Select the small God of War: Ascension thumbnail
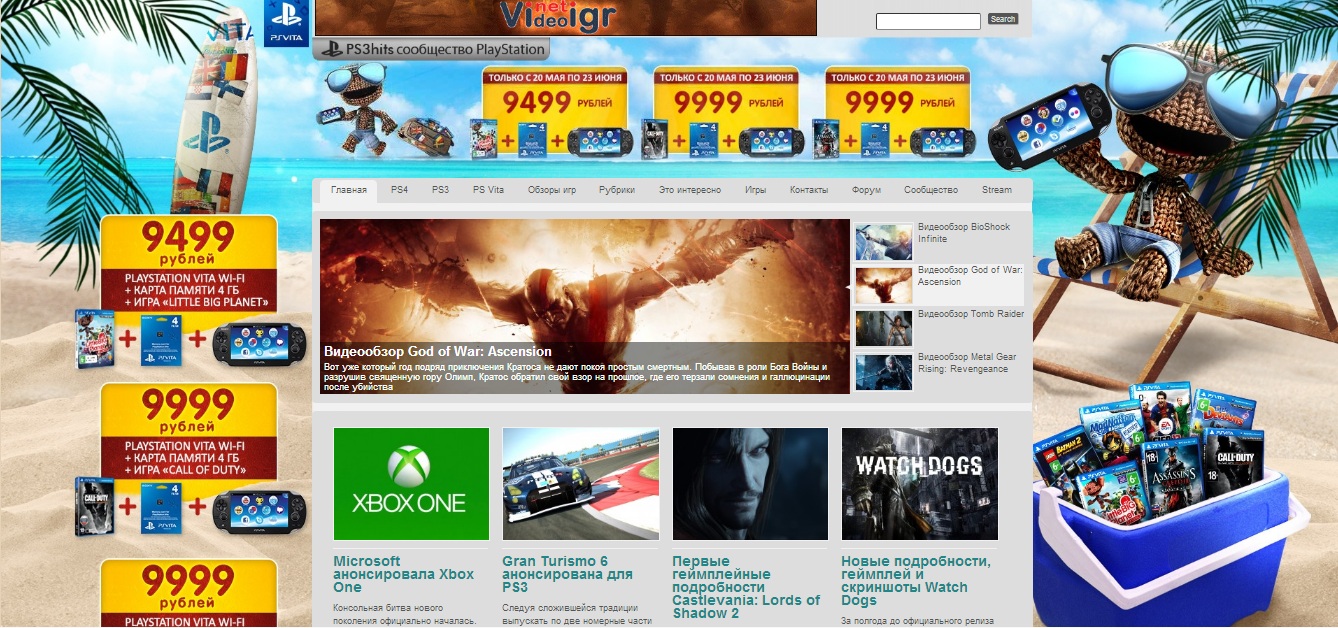The height and width of the screenshot is (628, 1338). pos(884,286)
